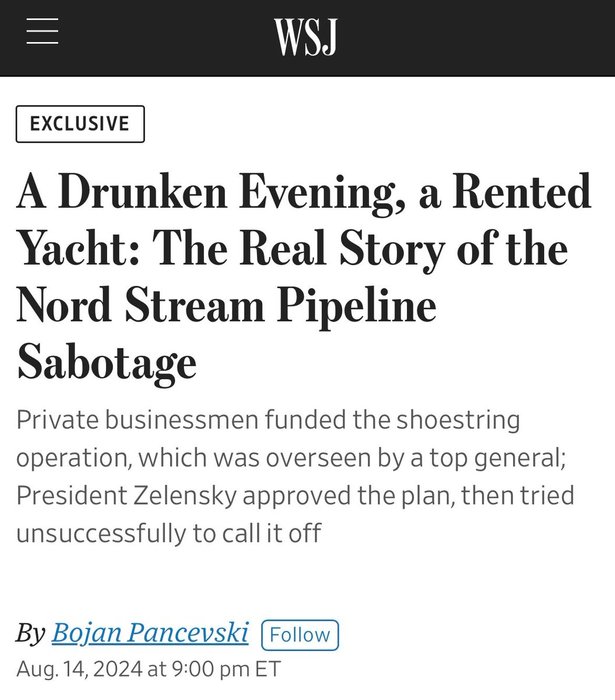Click the EXCLUSIVE badge label
This screenshot has width=615, height=700.
coord(80,124)
